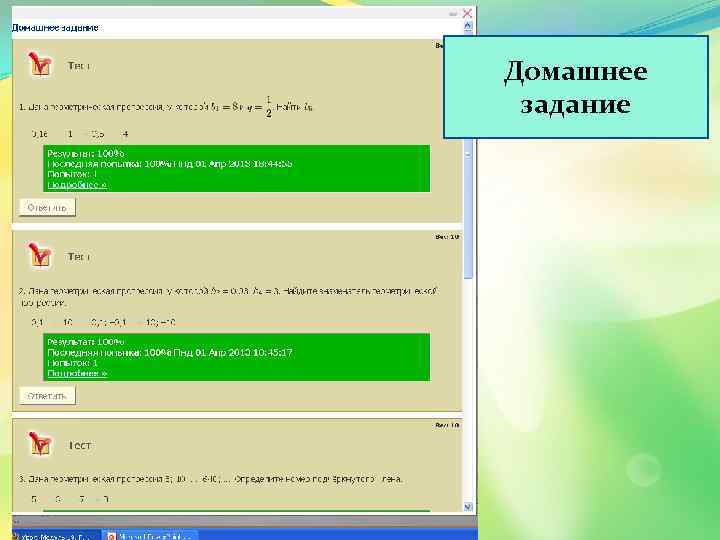Click the large Домашнее задание slide title
This screenshot has height=540, width=720.
[x=576, y=87]
